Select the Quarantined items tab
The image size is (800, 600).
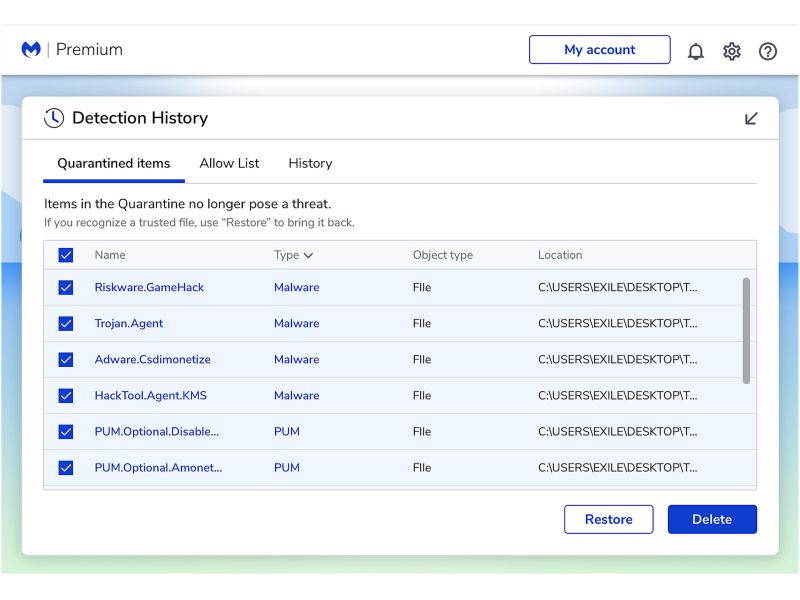(x=113, y=163)
